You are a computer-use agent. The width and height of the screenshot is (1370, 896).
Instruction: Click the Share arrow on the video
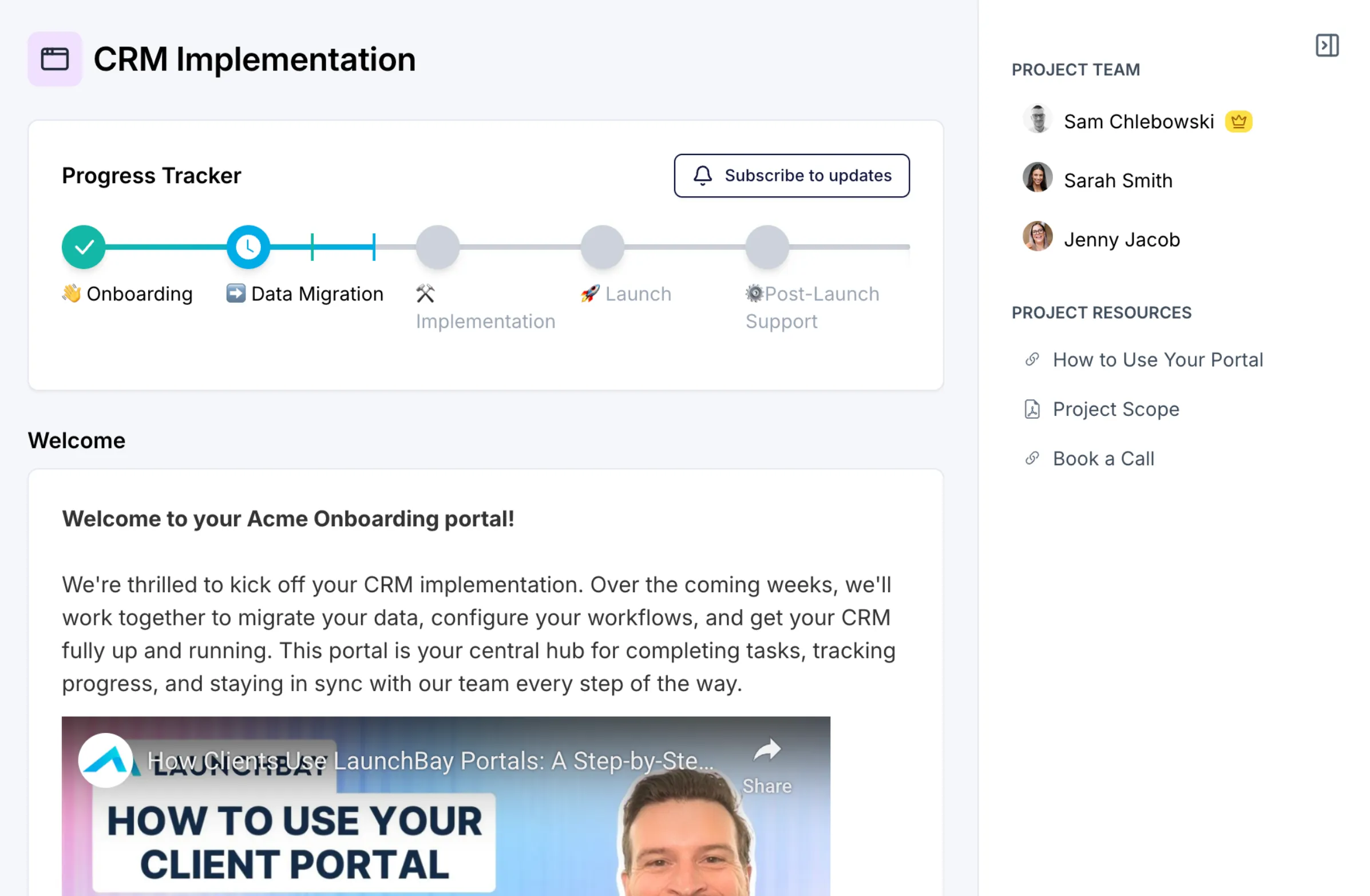767,750
